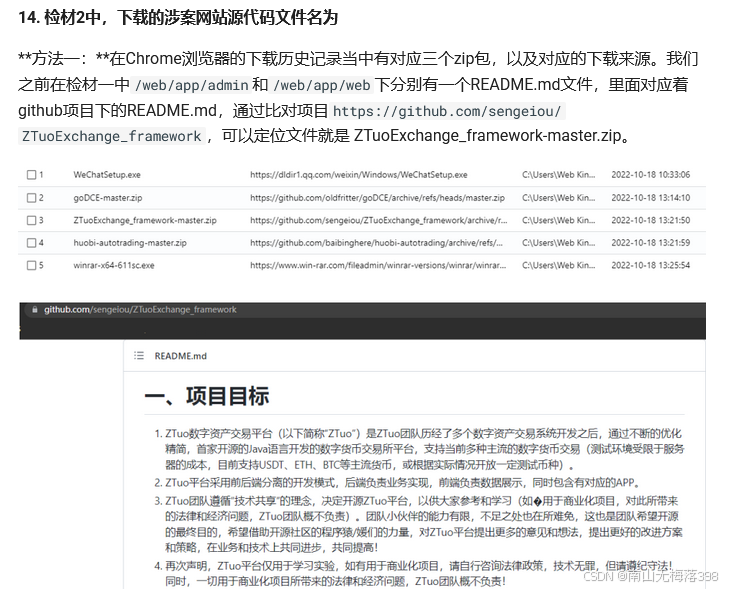Click the inline code ZTuoExchange_framework in the paragraph
Image resolution: width=732 pixels, height=589 pixels.
pos(112,136)
